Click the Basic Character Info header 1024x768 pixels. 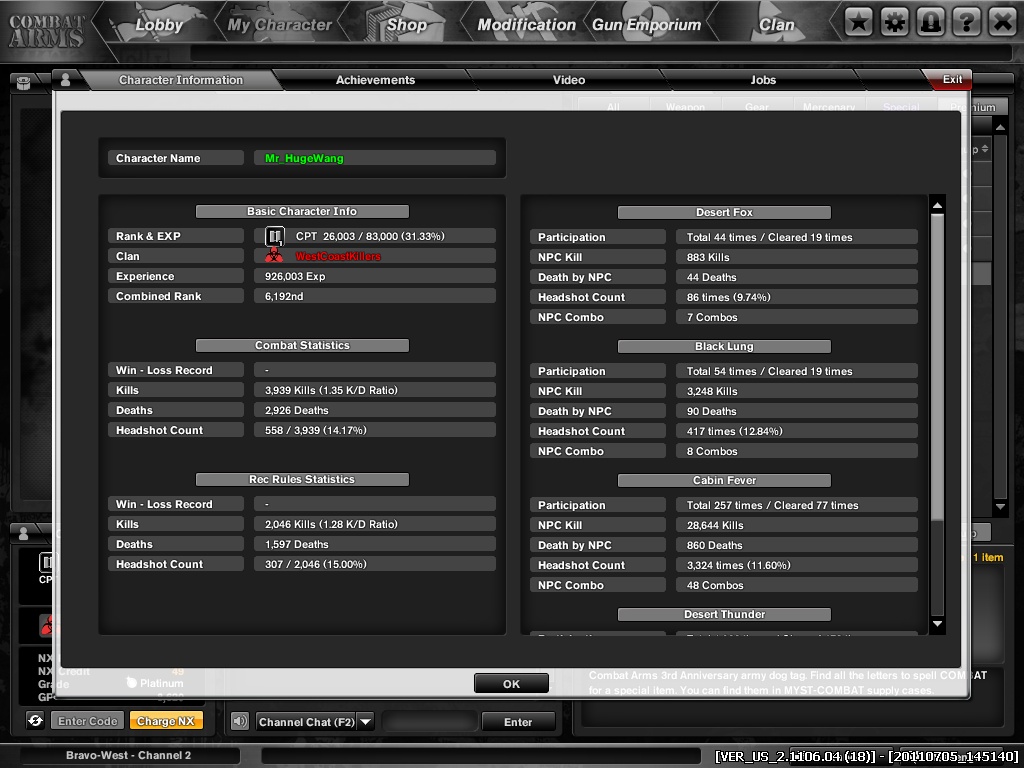pos(302,211)
